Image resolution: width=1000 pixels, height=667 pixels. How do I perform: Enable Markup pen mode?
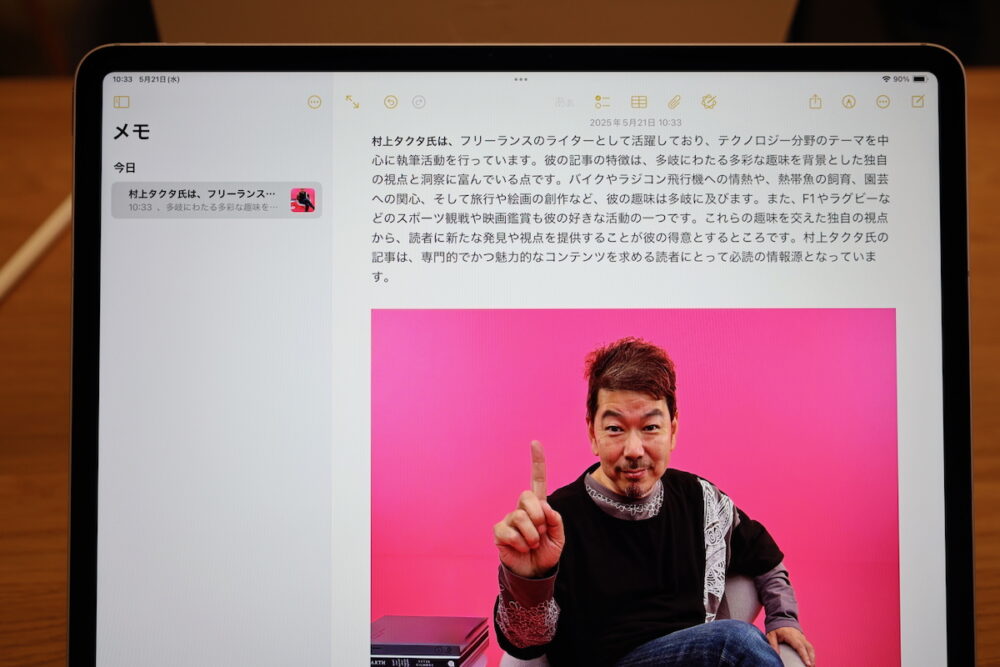pos(849,102)
